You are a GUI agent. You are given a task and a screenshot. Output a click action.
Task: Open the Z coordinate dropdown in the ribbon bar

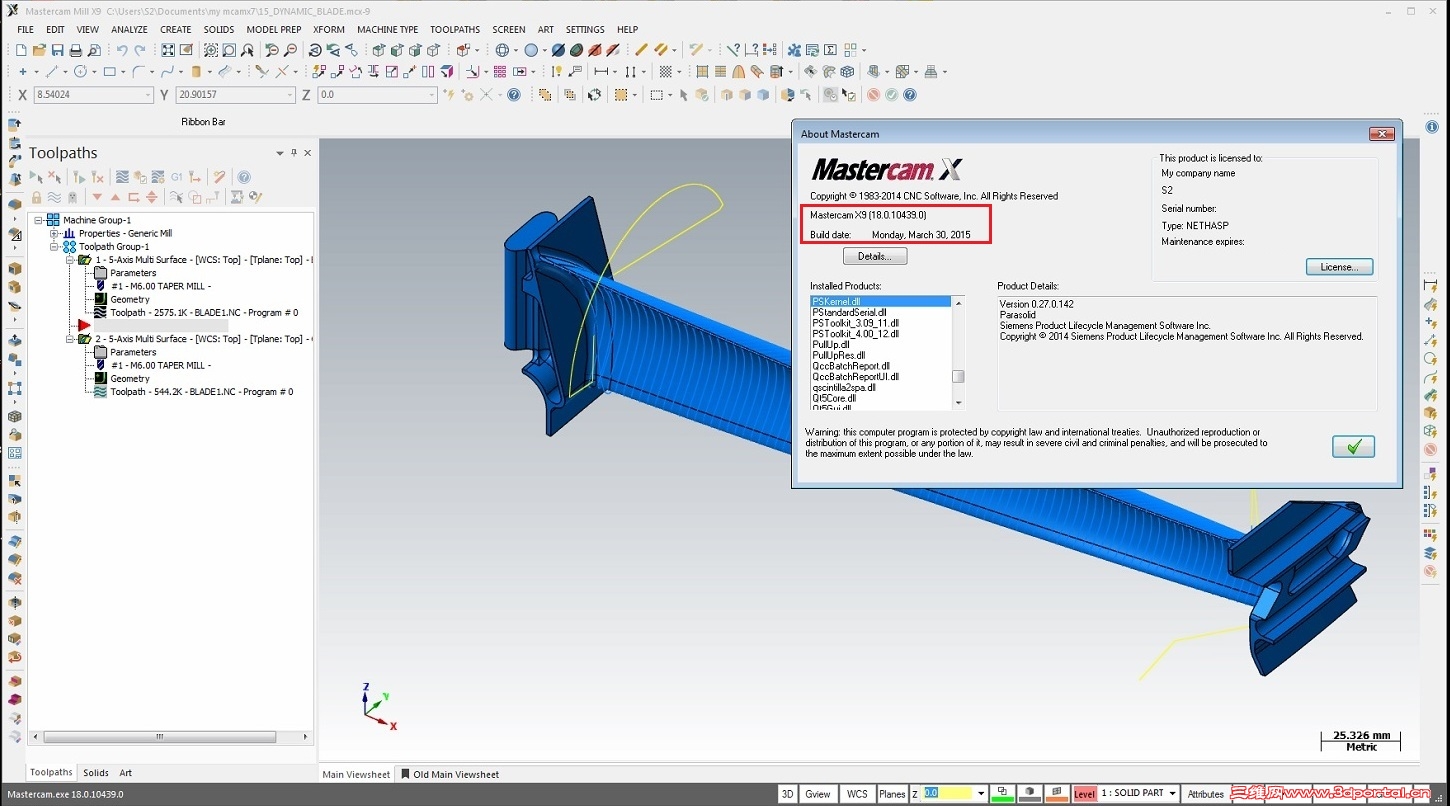(x=432, y=95)
